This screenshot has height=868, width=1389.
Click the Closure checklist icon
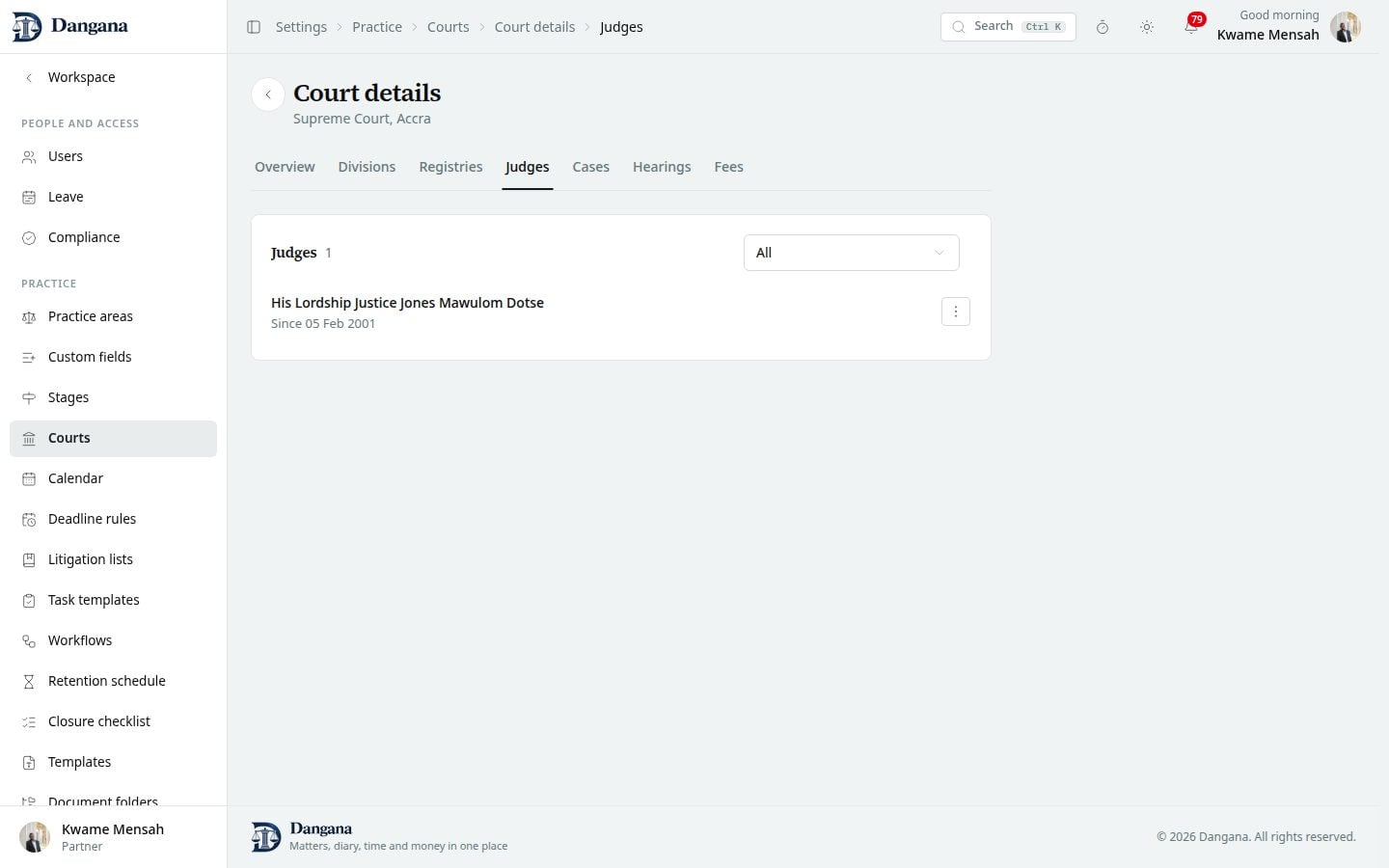pyautogui.click(x=29, y=721)
